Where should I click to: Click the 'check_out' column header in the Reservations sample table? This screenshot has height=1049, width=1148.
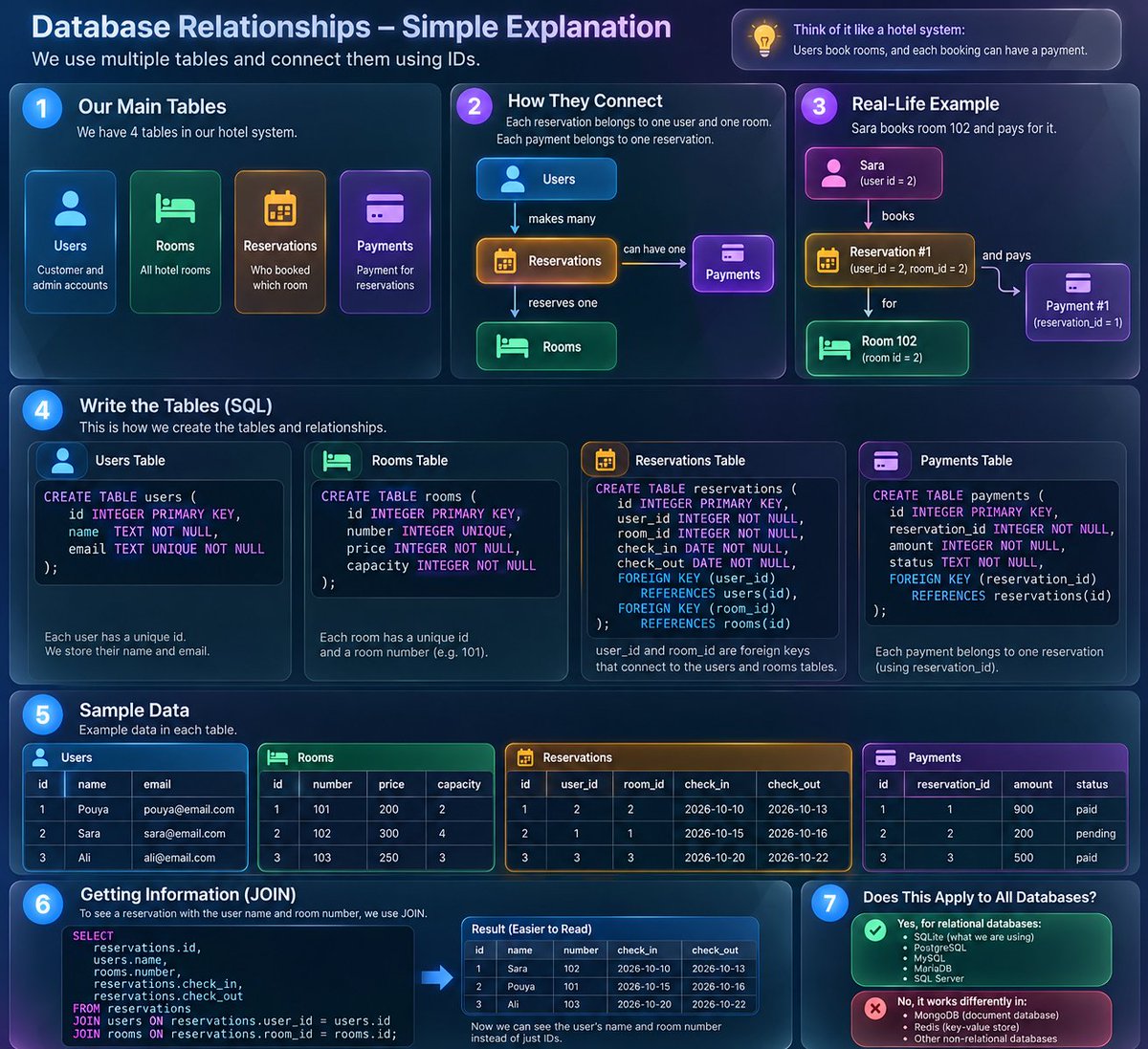coord(794,784)
